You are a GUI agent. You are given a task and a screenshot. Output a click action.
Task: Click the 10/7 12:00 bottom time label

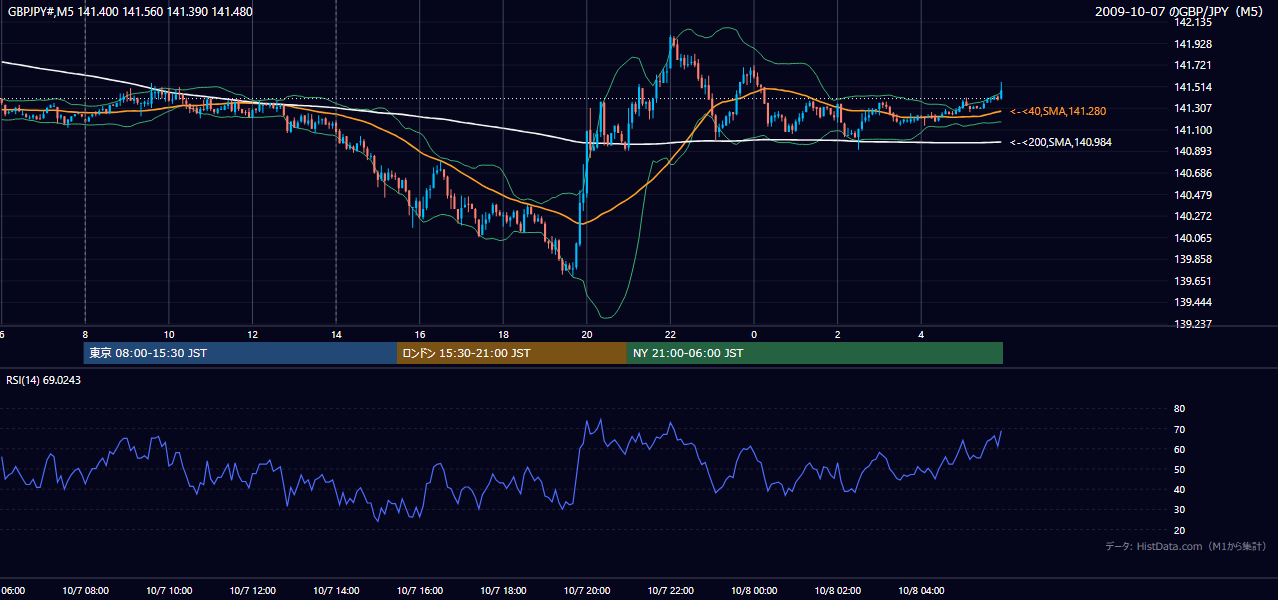click(252, 591)
